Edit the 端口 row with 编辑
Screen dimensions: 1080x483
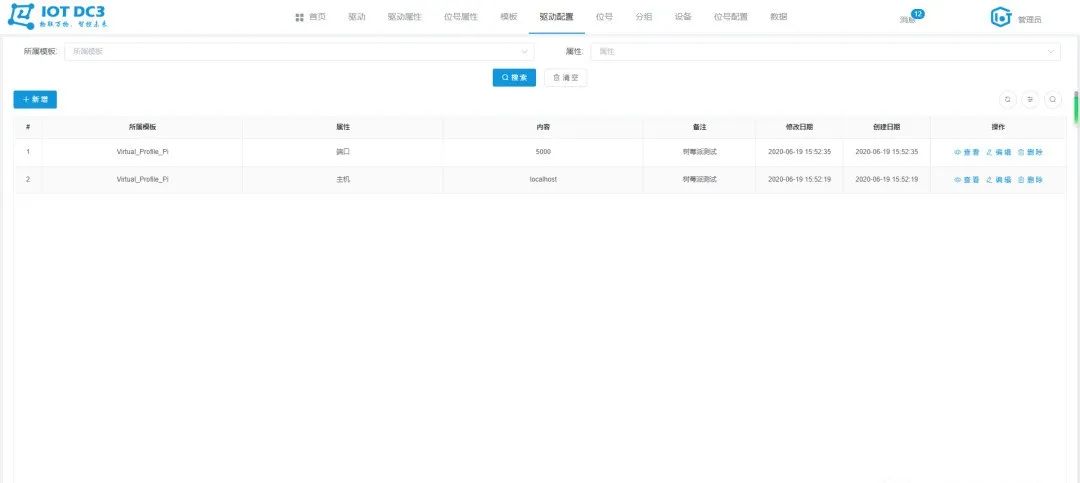[x=998, y=152]
